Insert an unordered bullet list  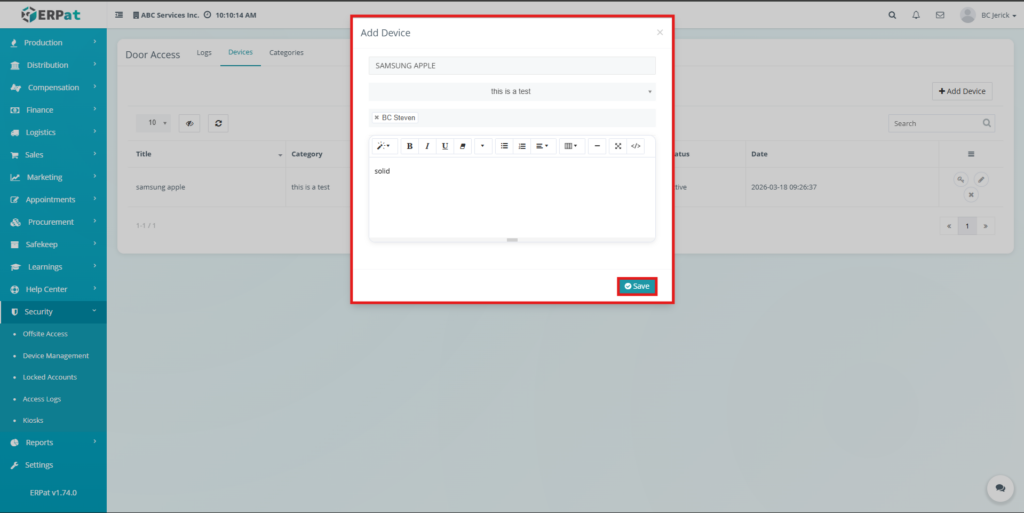[x=504, y=146]
